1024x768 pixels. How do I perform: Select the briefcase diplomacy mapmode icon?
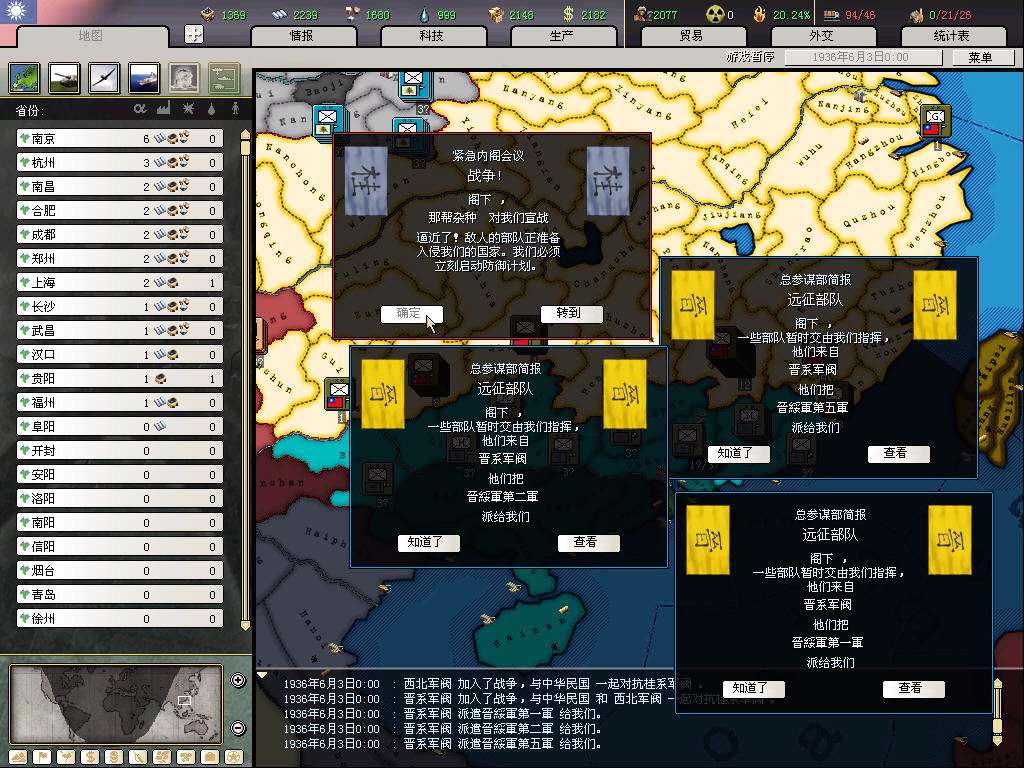[x=210, y=758]
